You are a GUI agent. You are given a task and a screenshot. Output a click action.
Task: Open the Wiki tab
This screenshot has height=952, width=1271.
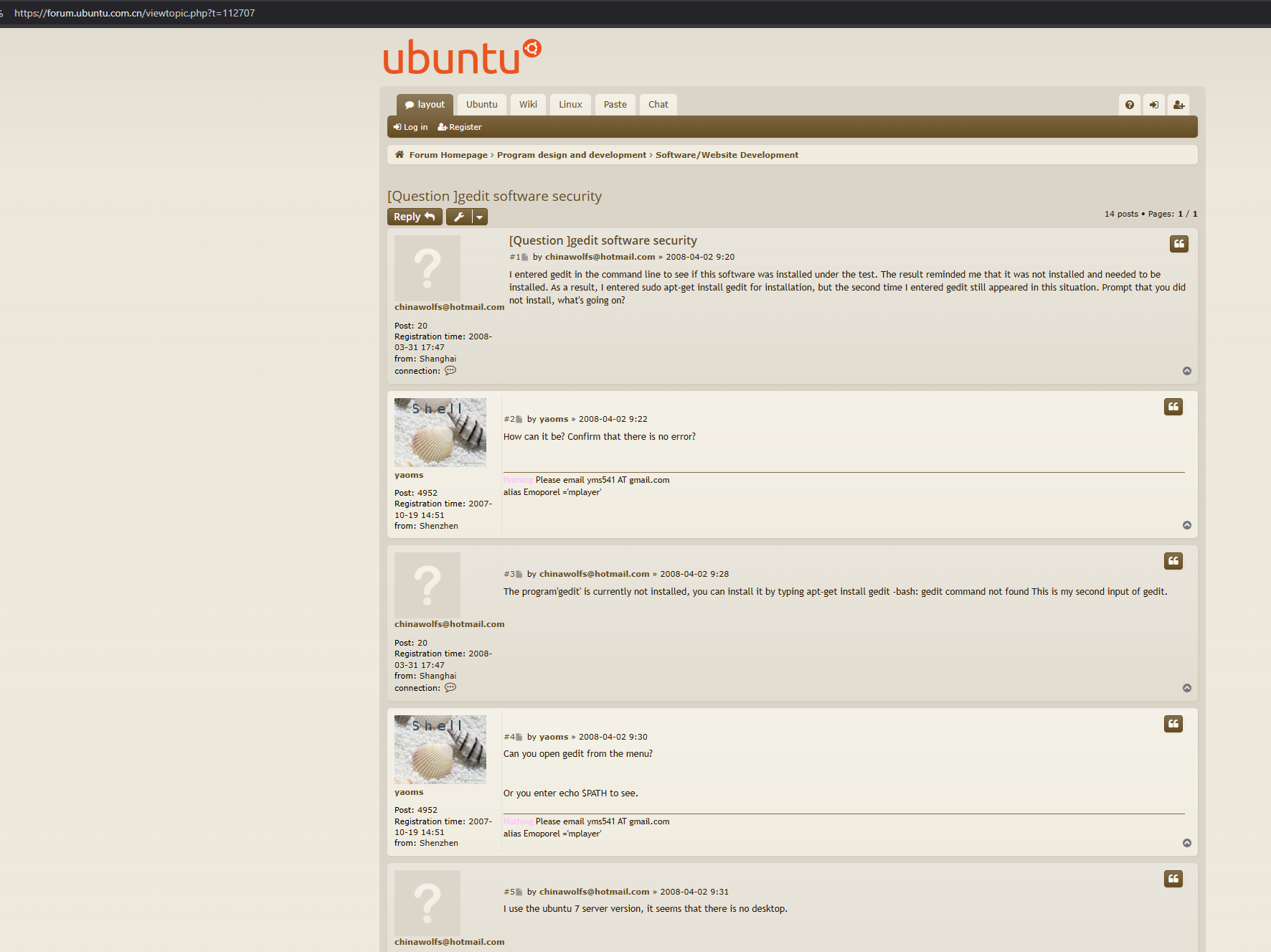click(x=529, y=105)
